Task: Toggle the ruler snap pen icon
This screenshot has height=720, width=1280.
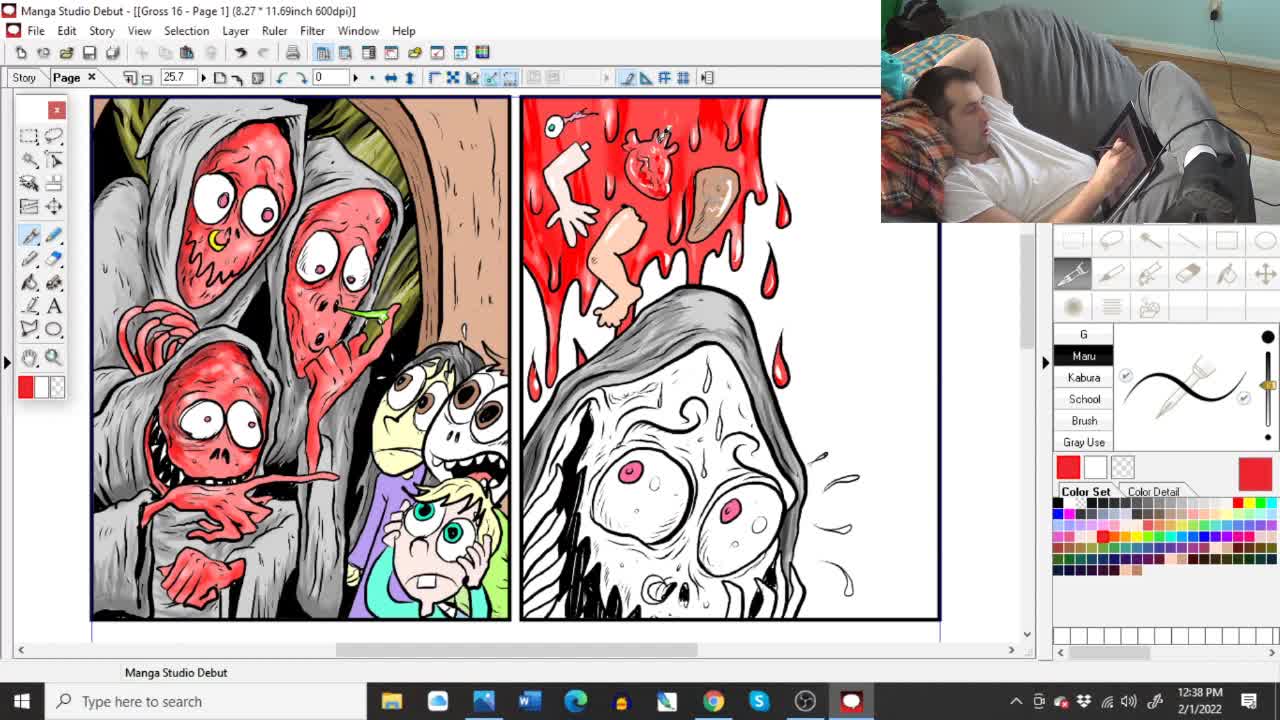Action: (627, 78)
